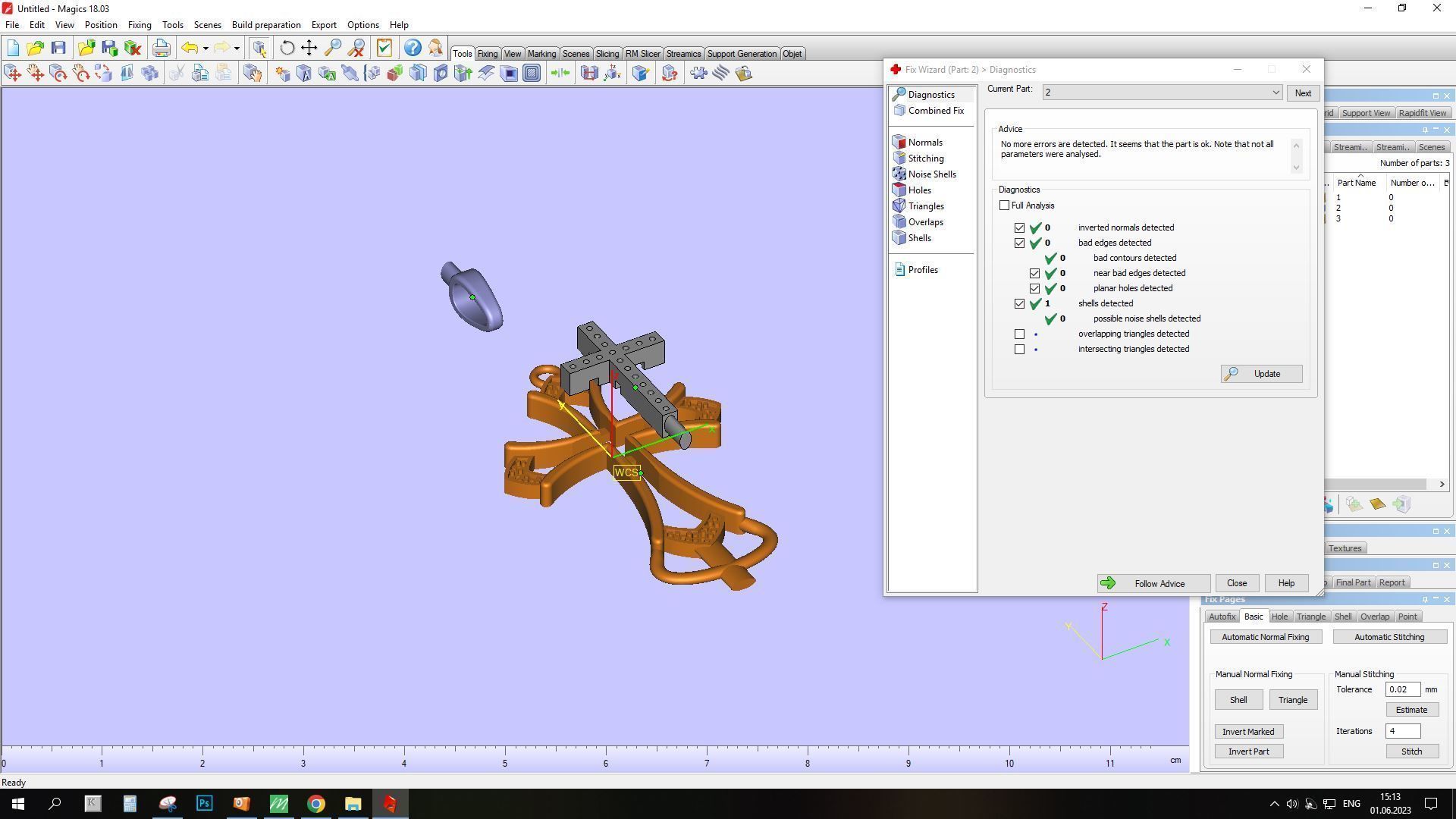This screenshot has width=1456, height=819.
Task: Switch to the Support Generation tab
Action: point(741,54)
